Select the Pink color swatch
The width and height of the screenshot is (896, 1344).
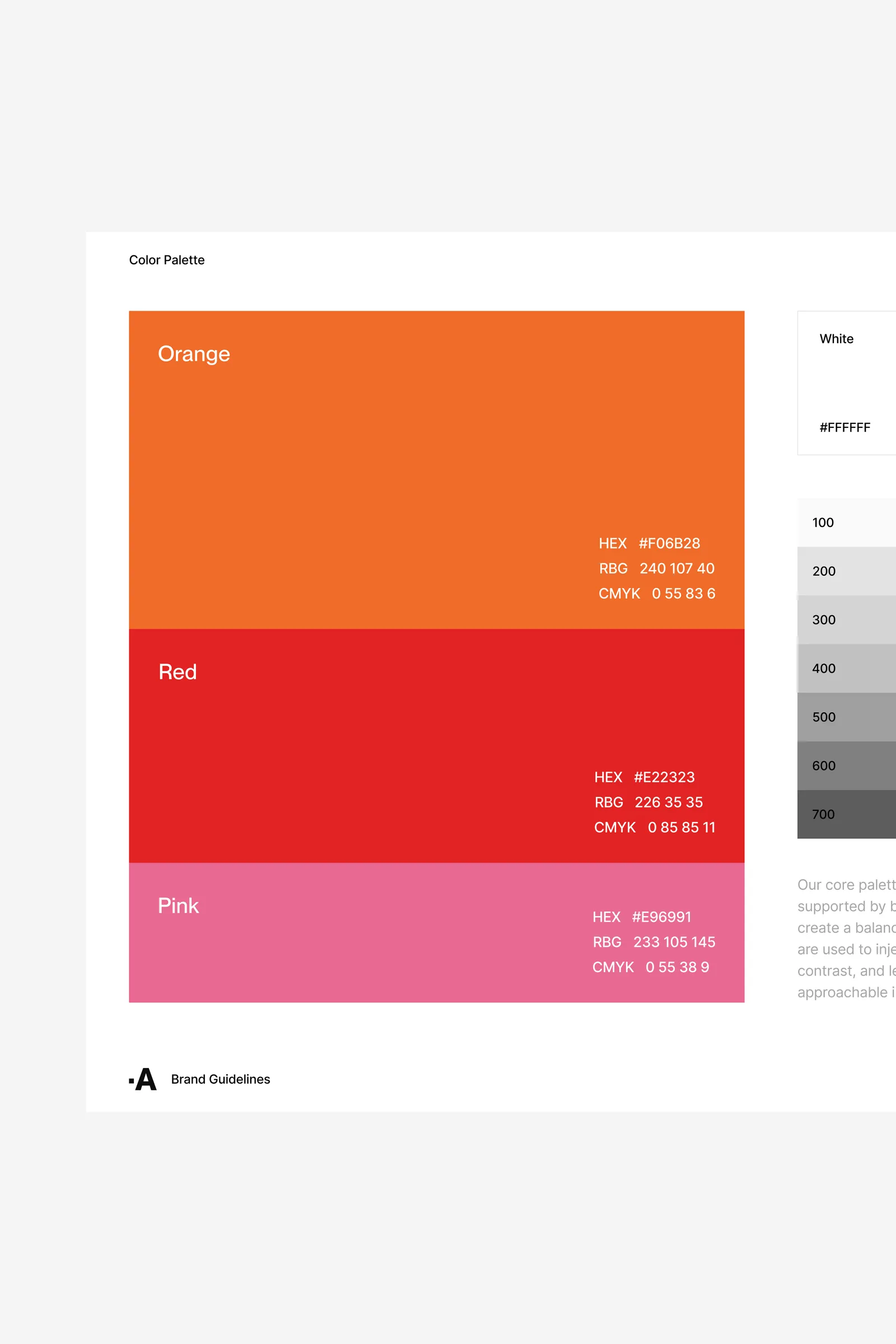(437, 932)
